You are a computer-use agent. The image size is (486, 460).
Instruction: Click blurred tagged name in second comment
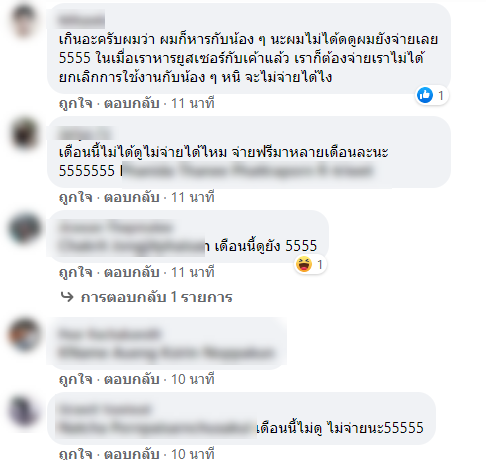click(247, 171)
